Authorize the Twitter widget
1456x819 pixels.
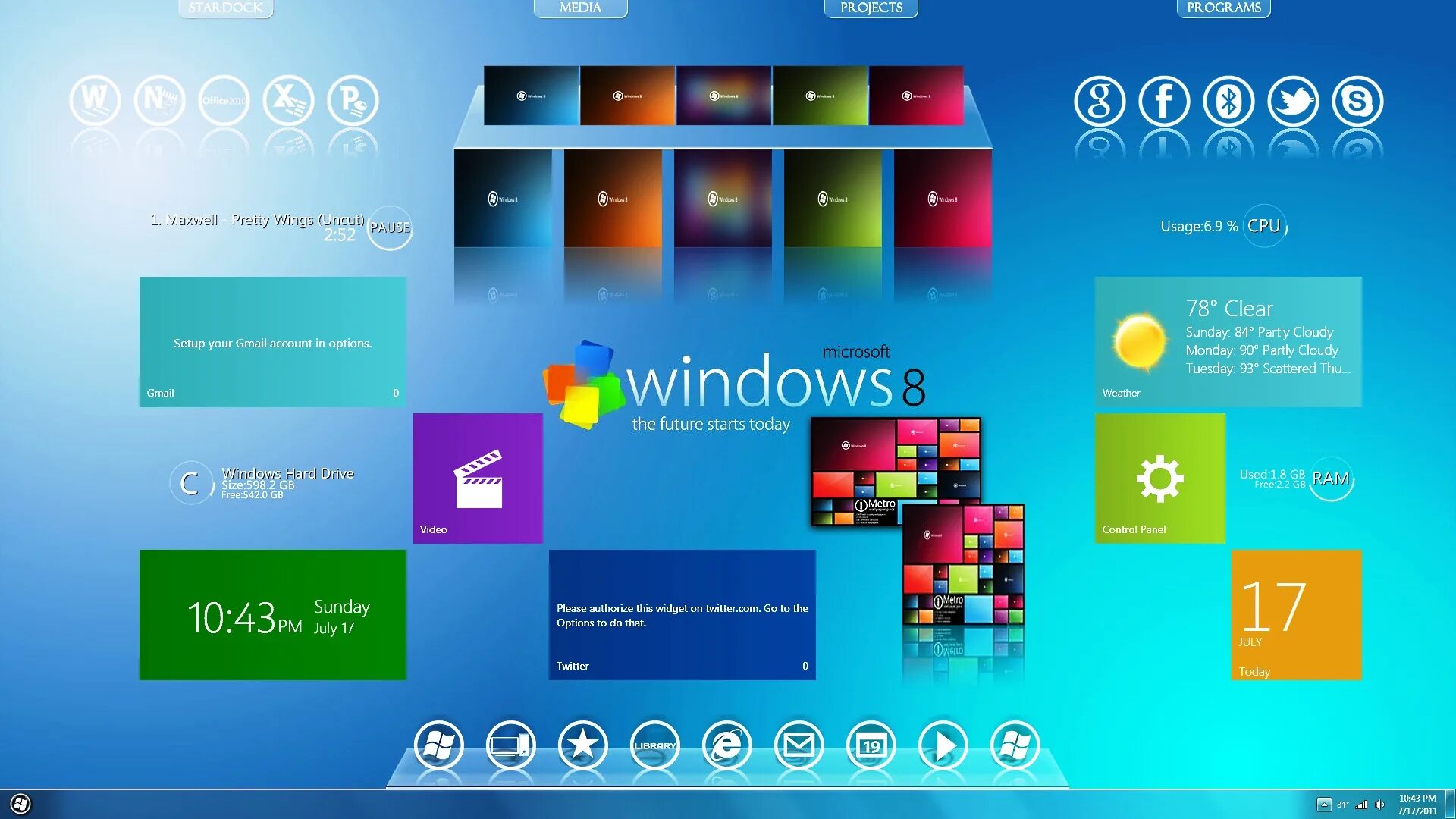click(681, 614)
